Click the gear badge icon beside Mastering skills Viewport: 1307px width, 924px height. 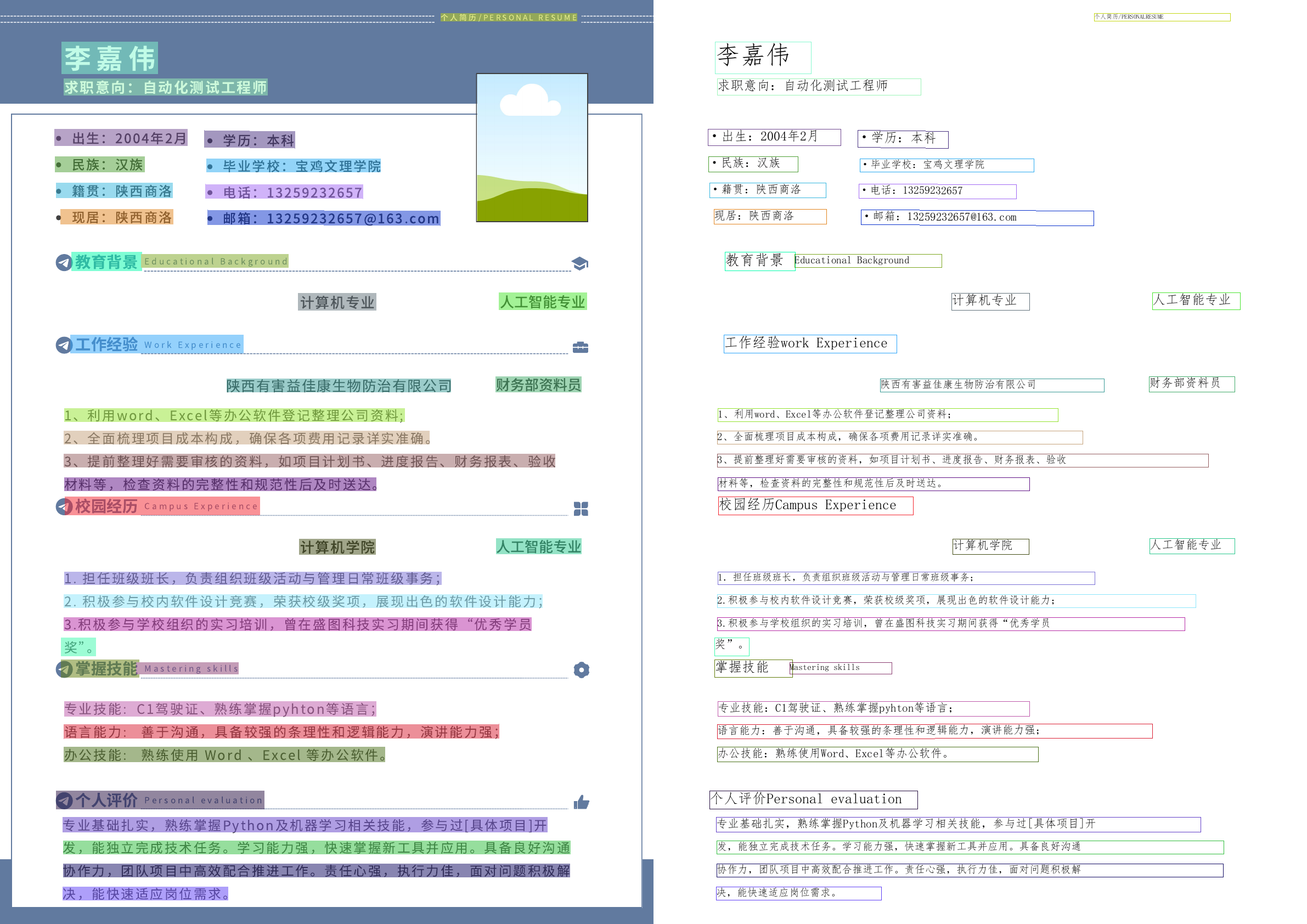[x=581, y=669]
